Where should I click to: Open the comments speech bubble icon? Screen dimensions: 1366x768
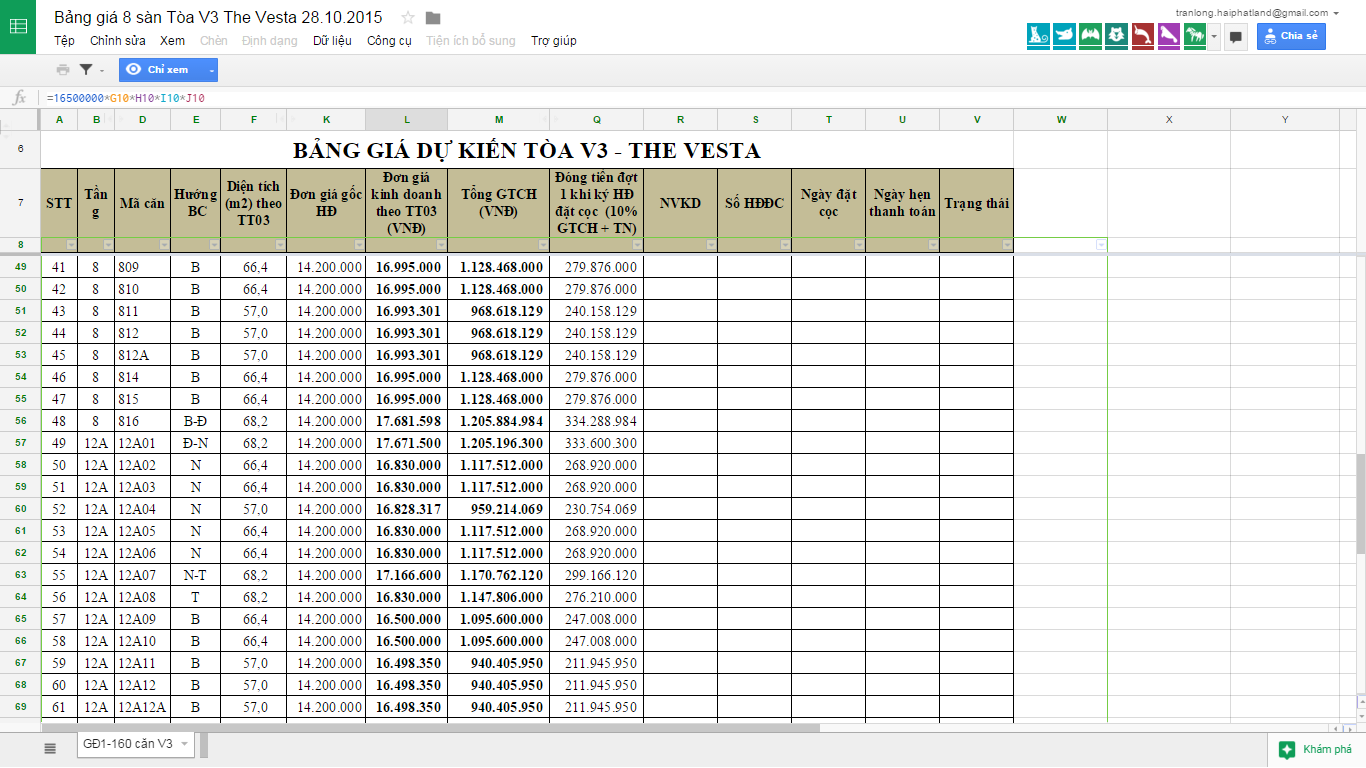(x=1236, y=37)
